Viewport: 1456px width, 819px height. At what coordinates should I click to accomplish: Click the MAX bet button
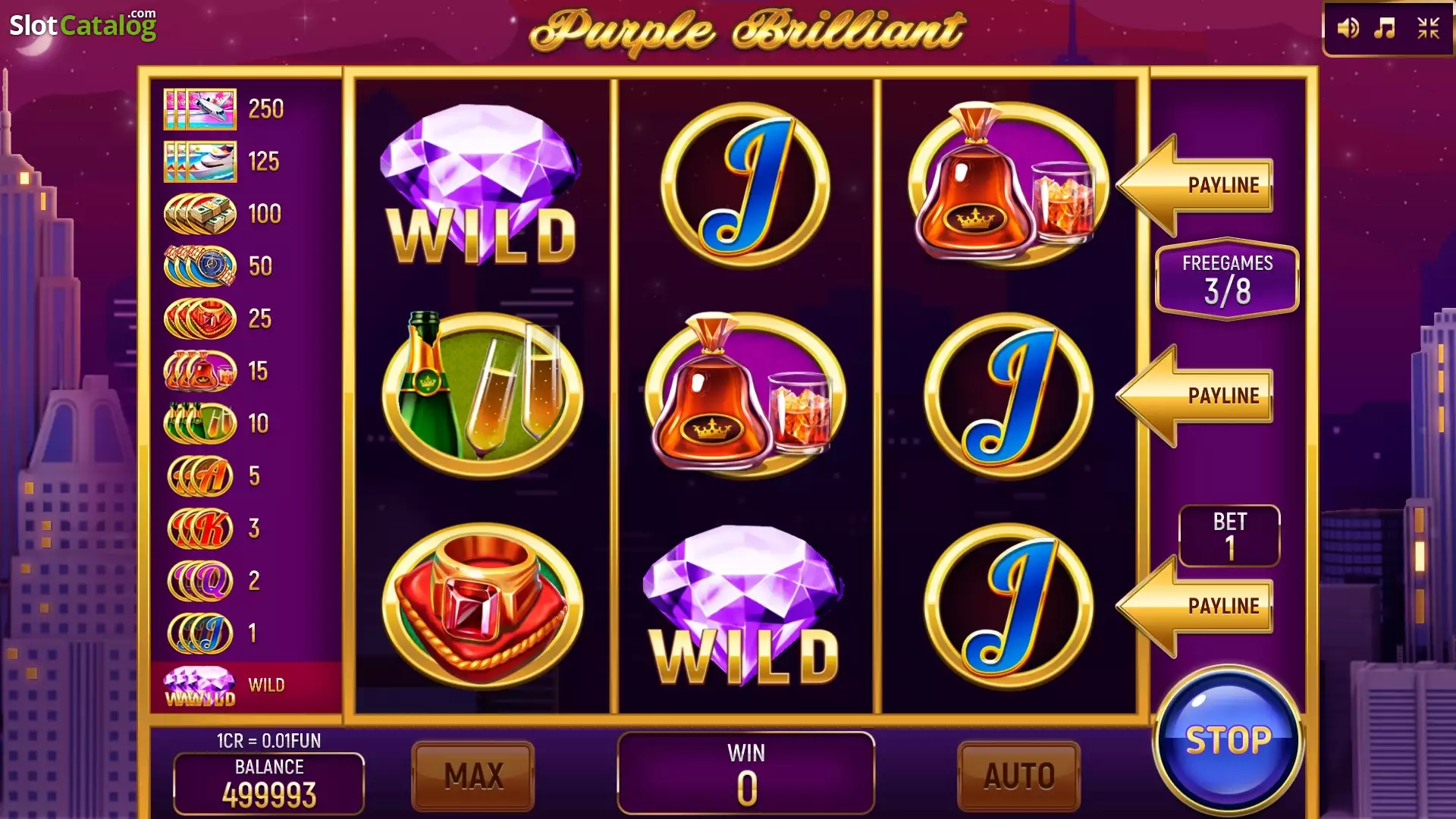[473, 776]
